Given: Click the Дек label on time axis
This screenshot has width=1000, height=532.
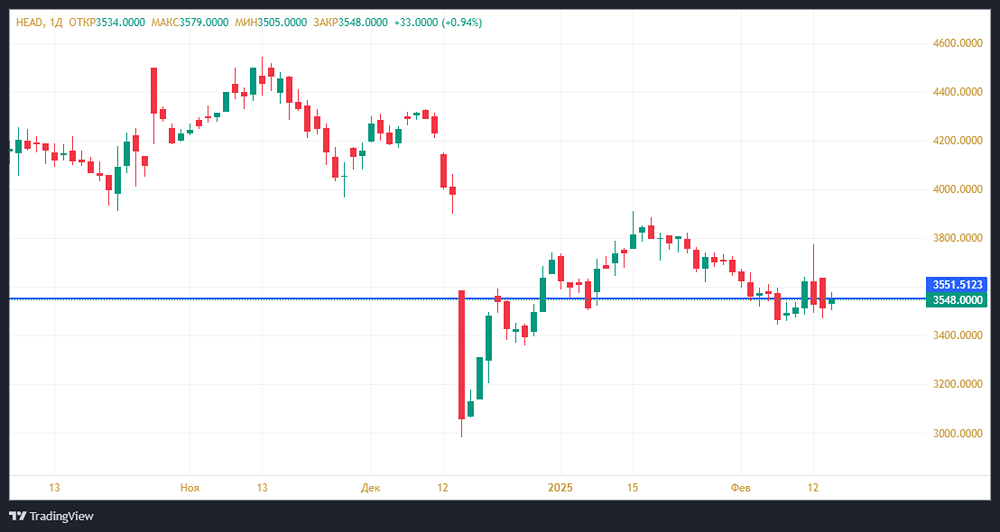Looking at the screenshot, I should click(371, 487).
